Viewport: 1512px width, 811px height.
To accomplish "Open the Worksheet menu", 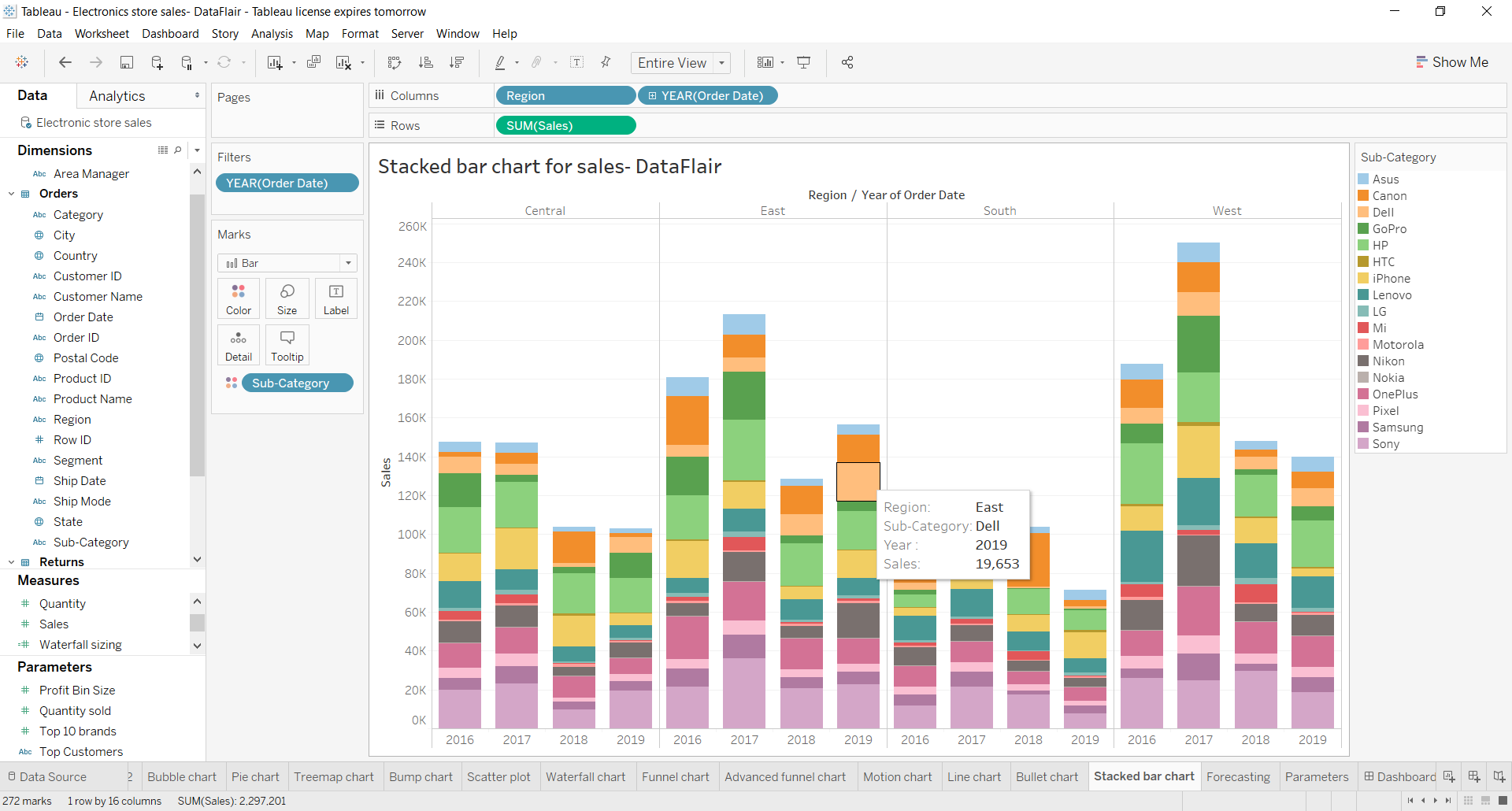I will 102,34.
